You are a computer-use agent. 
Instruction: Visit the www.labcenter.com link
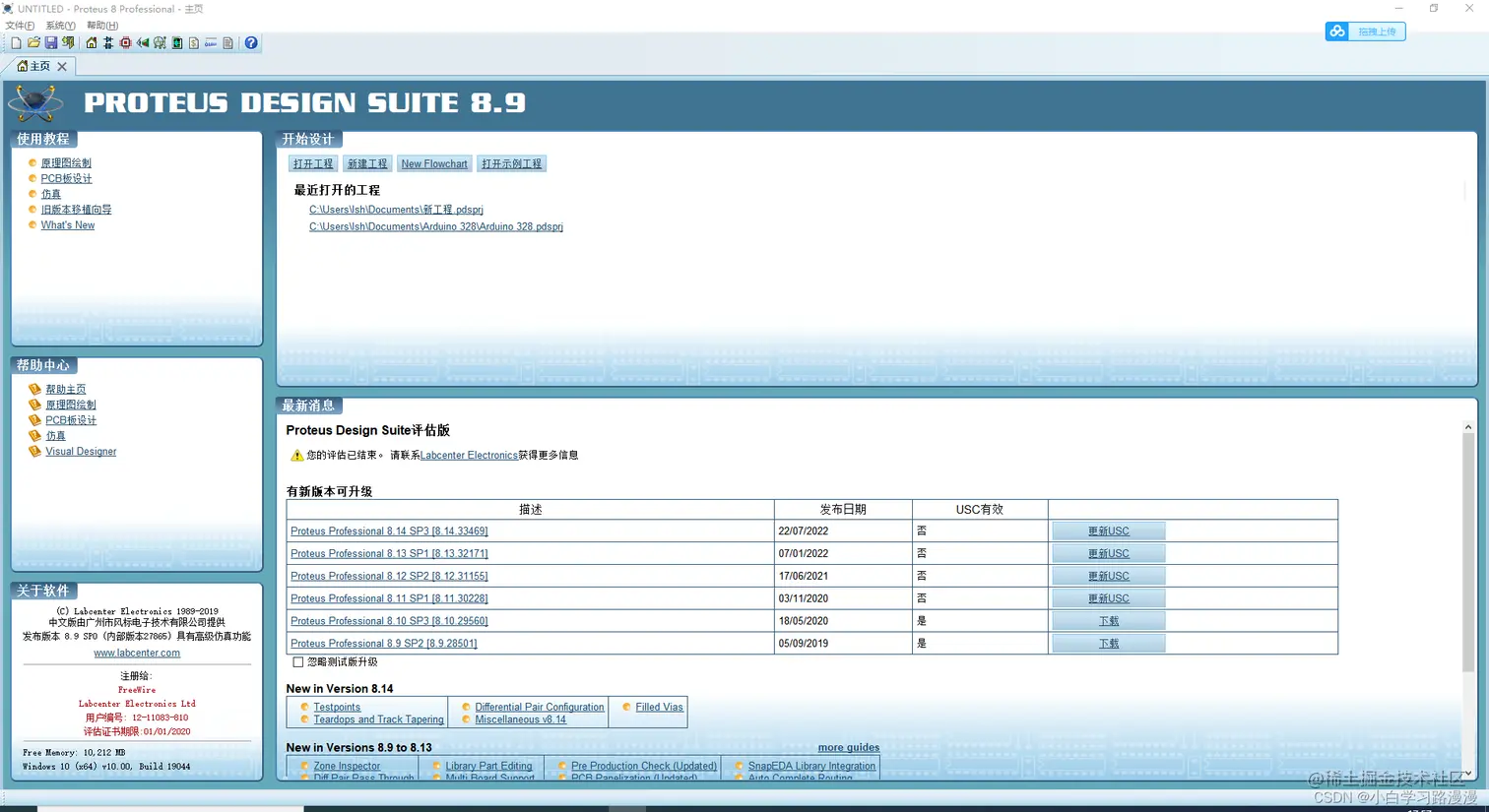click(137, 653)
